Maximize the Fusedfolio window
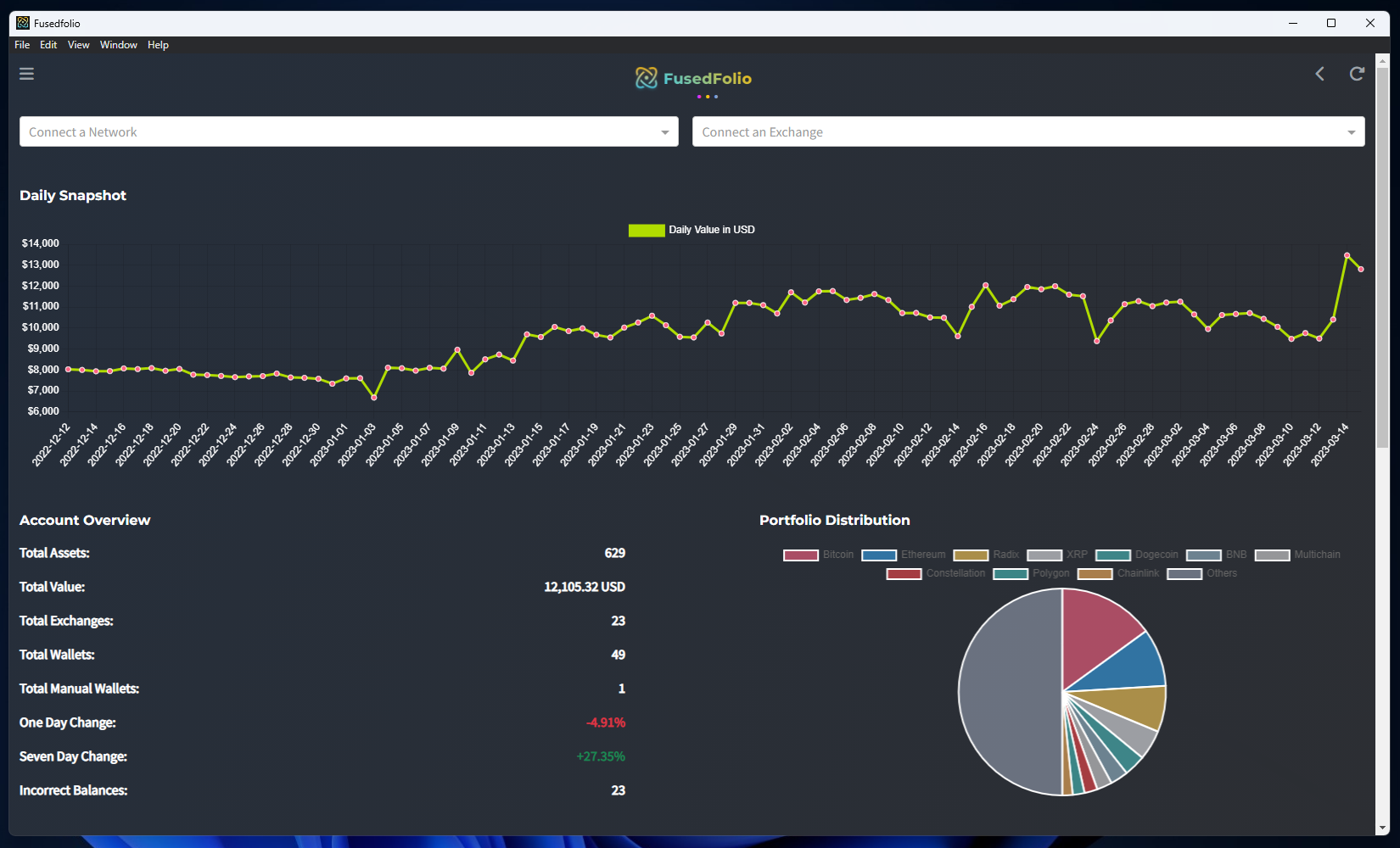Image resolution: width=1400 pixels, height=848 pixels. [1331, 23]
